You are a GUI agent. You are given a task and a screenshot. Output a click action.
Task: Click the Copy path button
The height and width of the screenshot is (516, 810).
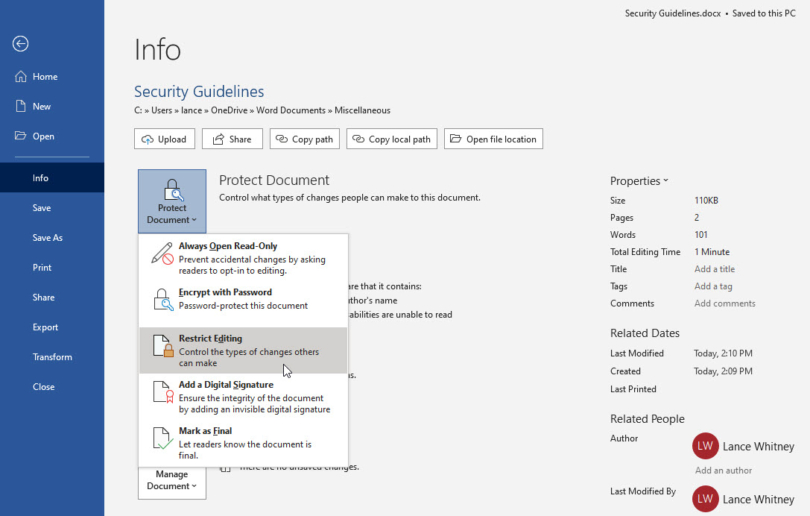(304, 139)
